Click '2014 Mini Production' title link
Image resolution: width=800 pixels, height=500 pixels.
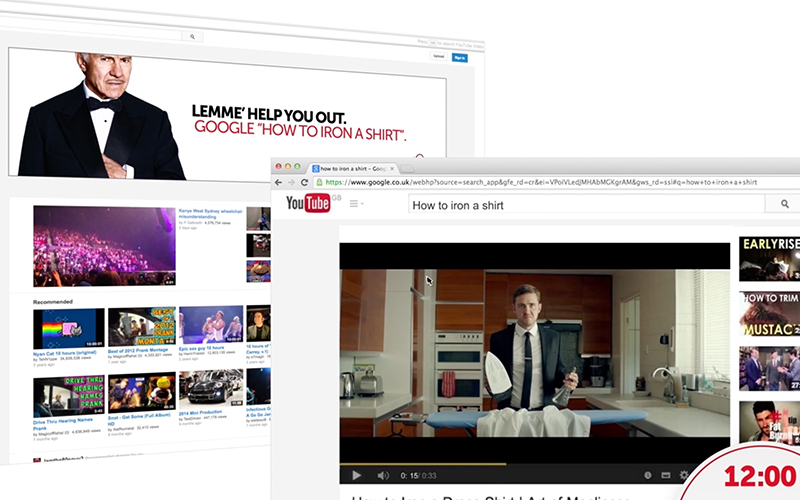click(x=200, y=412)
